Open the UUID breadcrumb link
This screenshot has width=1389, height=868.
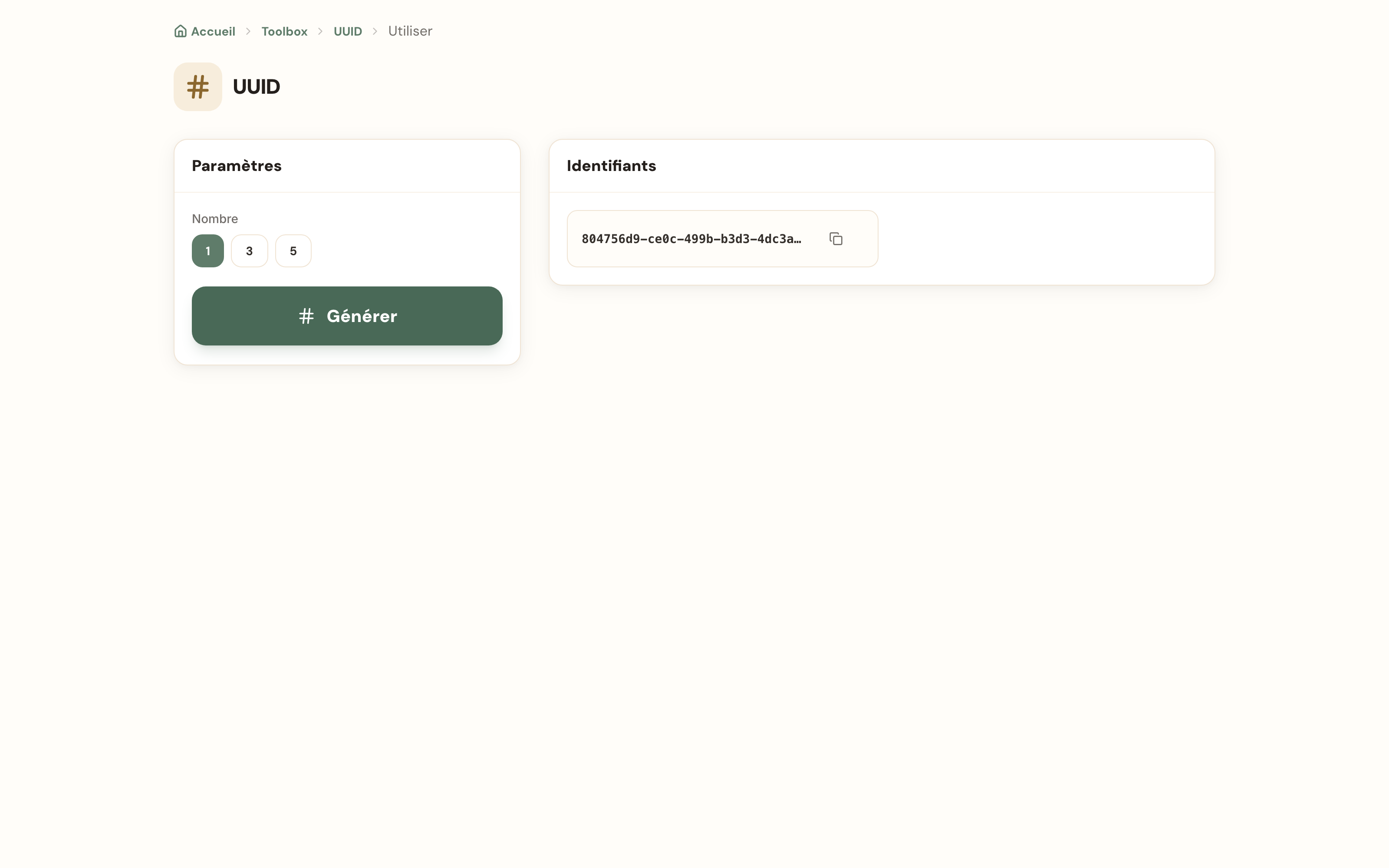(348, 31)
